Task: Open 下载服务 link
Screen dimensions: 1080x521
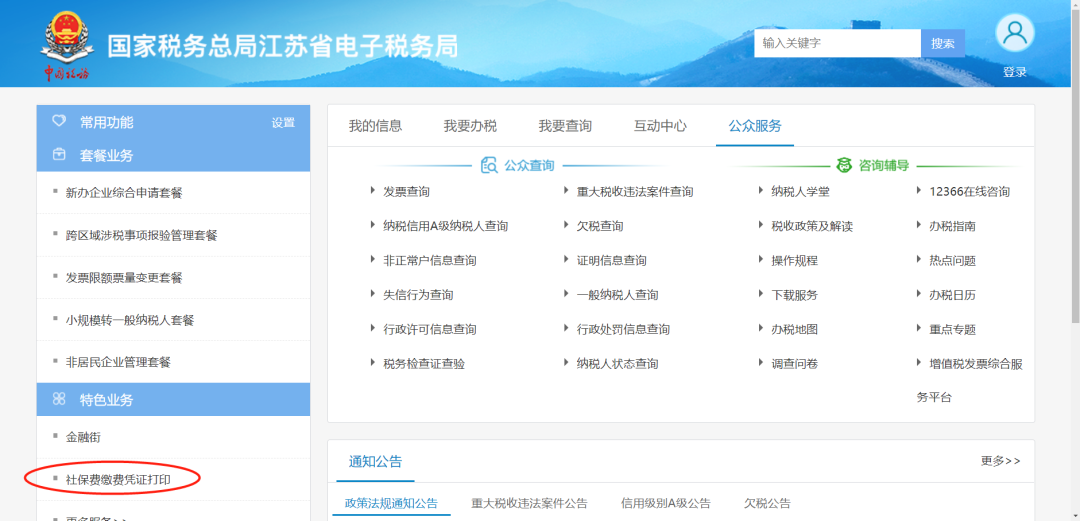Action: [795, 295]
